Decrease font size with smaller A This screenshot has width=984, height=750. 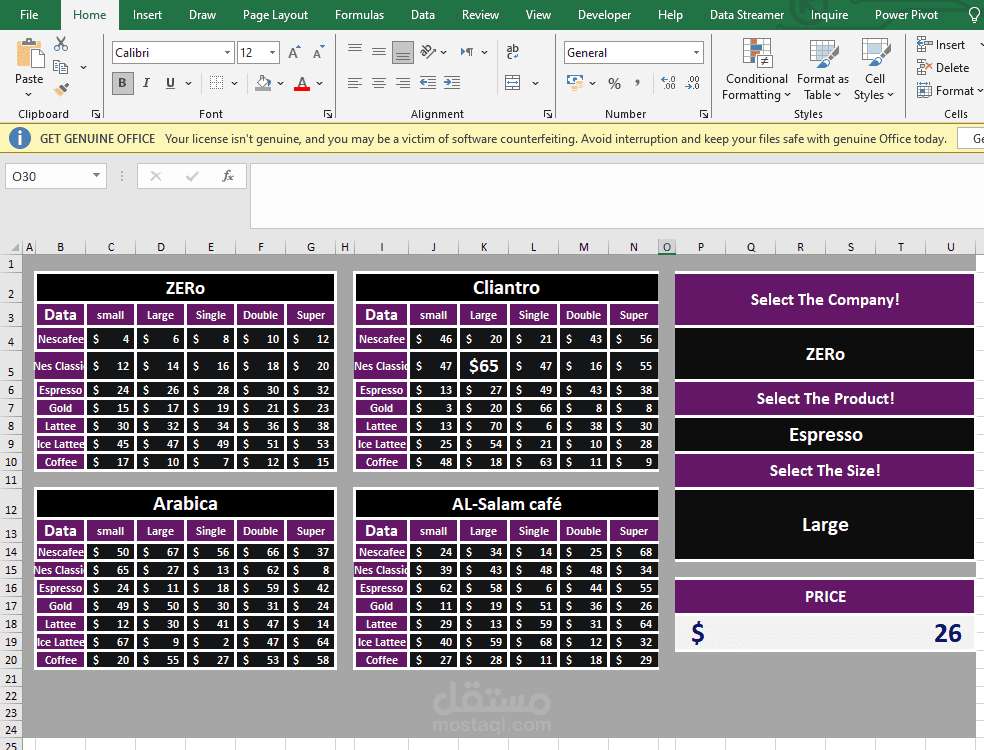(x=318, y=53)
